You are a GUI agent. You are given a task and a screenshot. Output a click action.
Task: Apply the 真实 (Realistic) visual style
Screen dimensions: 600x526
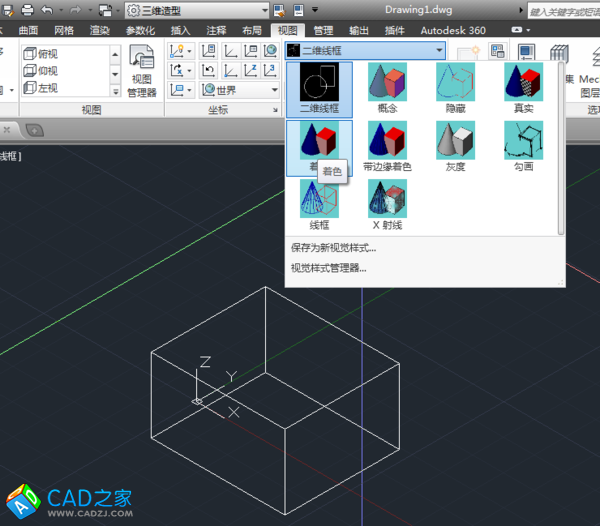[523, 84]
